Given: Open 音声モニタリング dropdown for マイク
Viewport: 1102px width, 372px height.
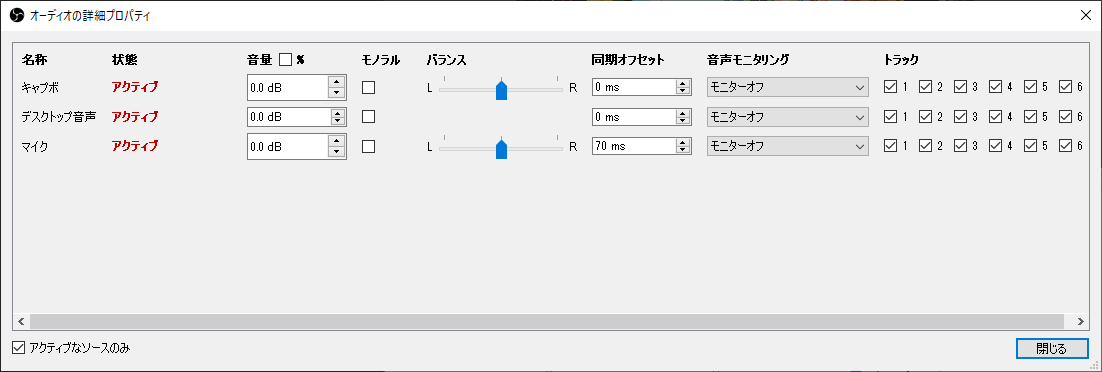Looking at the screenshot, I should pos(788,146).
